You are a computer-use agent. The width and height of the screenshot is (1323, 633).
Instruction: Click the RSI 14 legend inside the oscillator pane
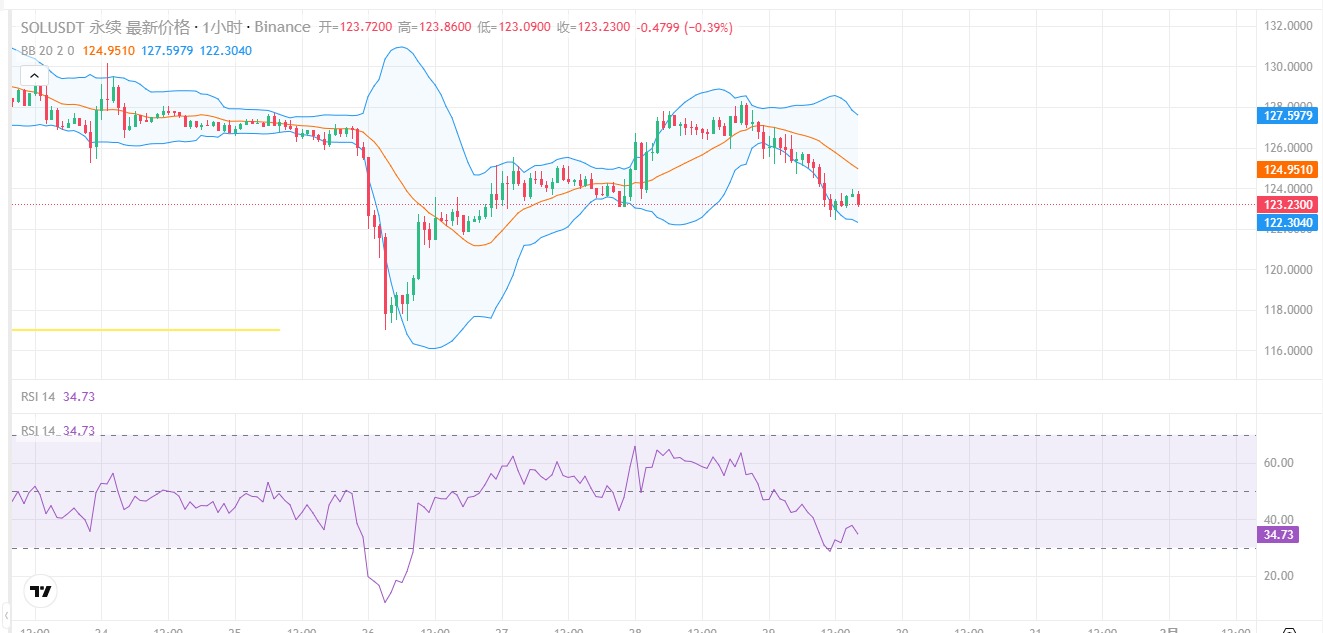click(x=39, y=431)
